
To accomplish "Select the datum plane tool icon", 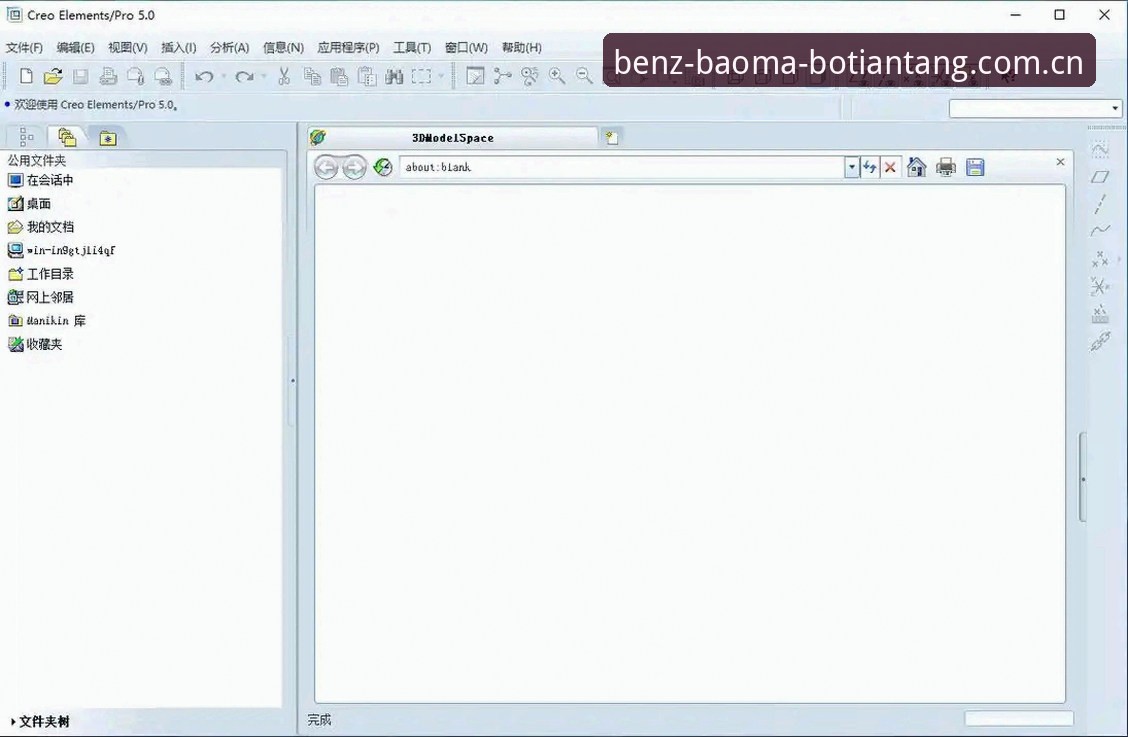I will [x=1100, y=176].
